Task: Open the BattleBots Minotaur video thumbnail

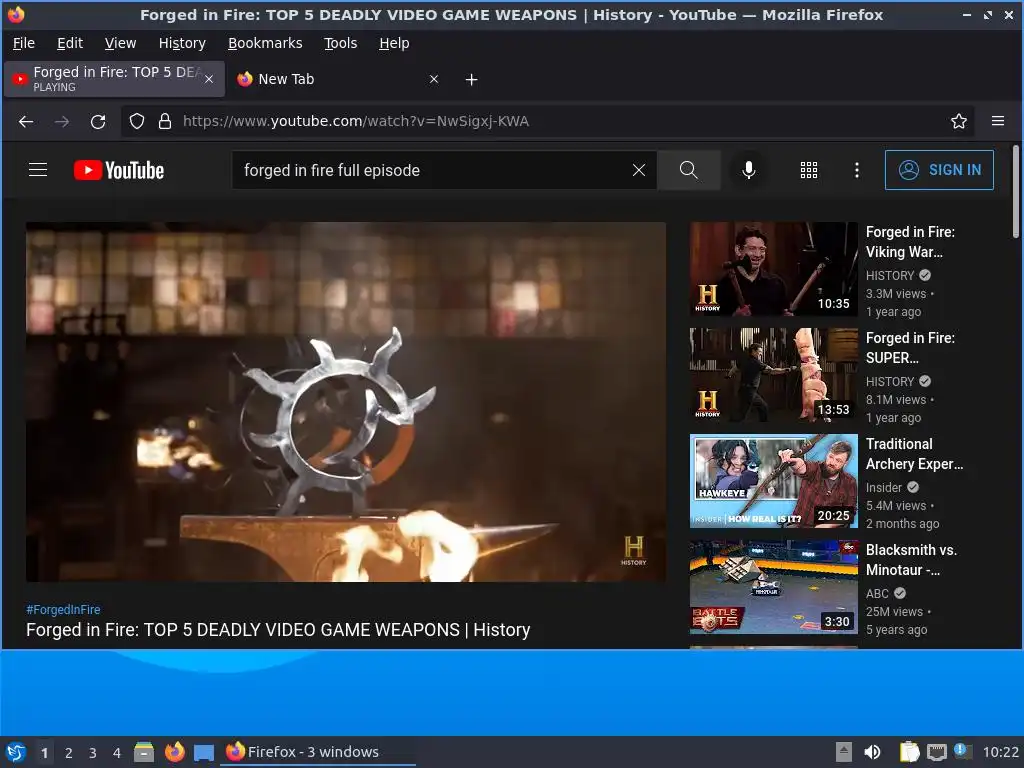Action: 774,586
